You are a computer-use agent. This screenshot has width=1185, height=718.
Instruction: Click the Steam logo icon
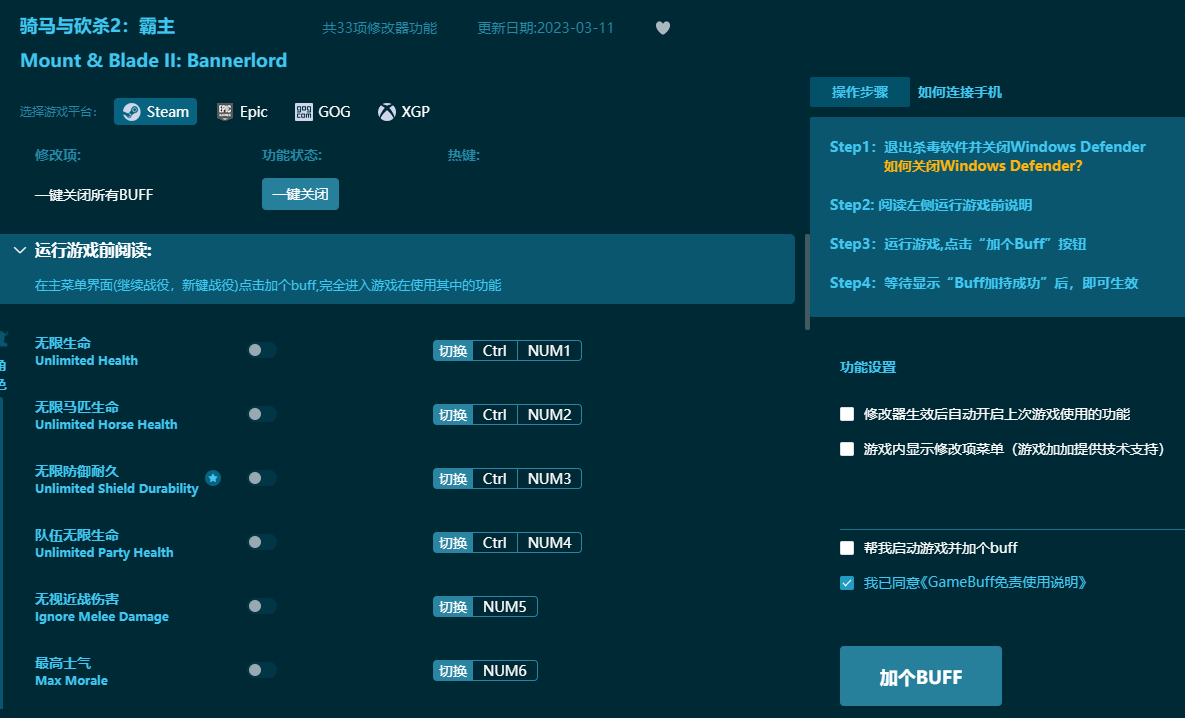(x=131, y=112)
